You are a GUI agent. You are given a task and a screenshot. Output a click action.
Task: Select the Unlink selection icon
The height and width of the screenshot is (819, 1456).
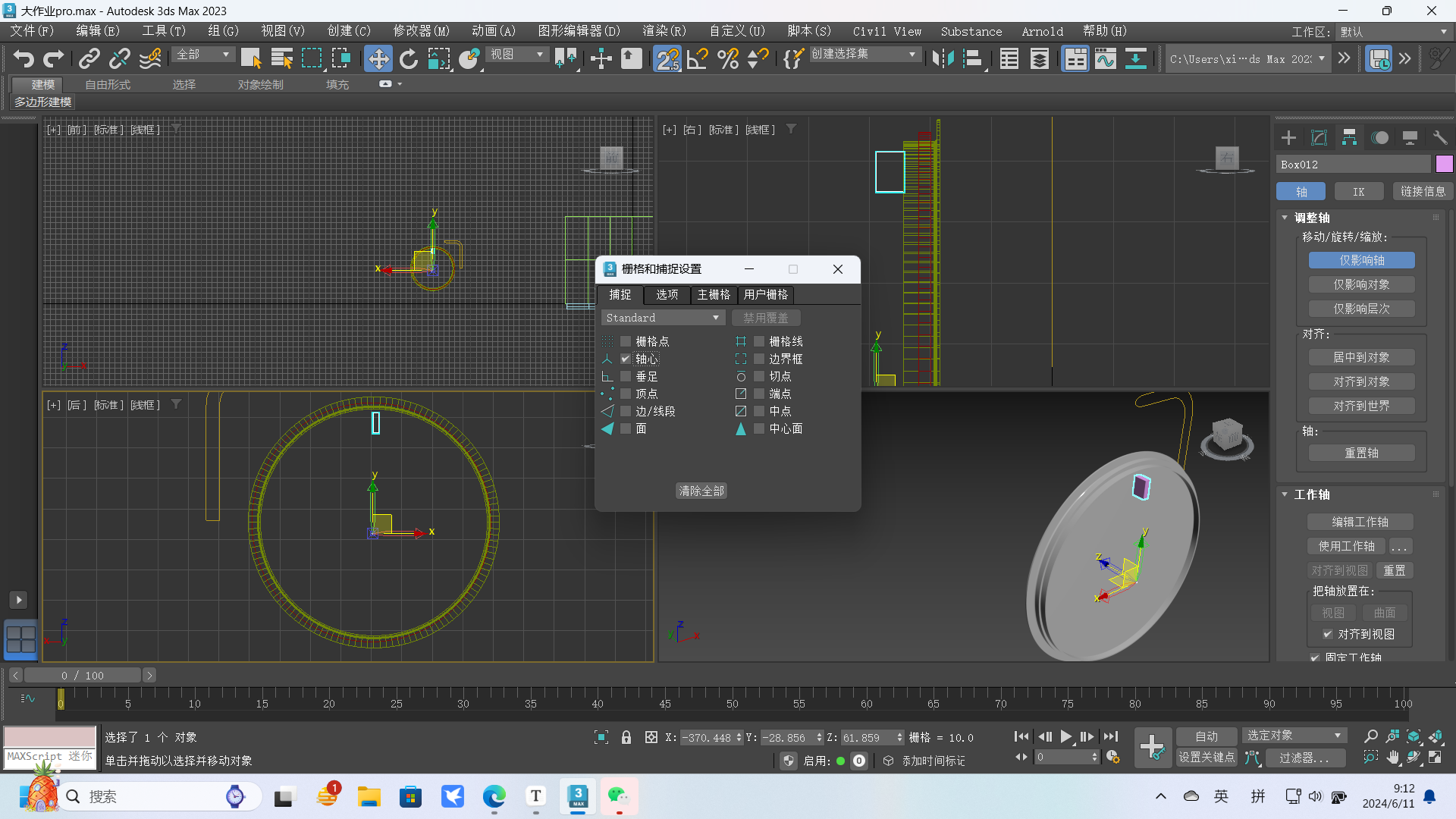click(x=119, y=58)
